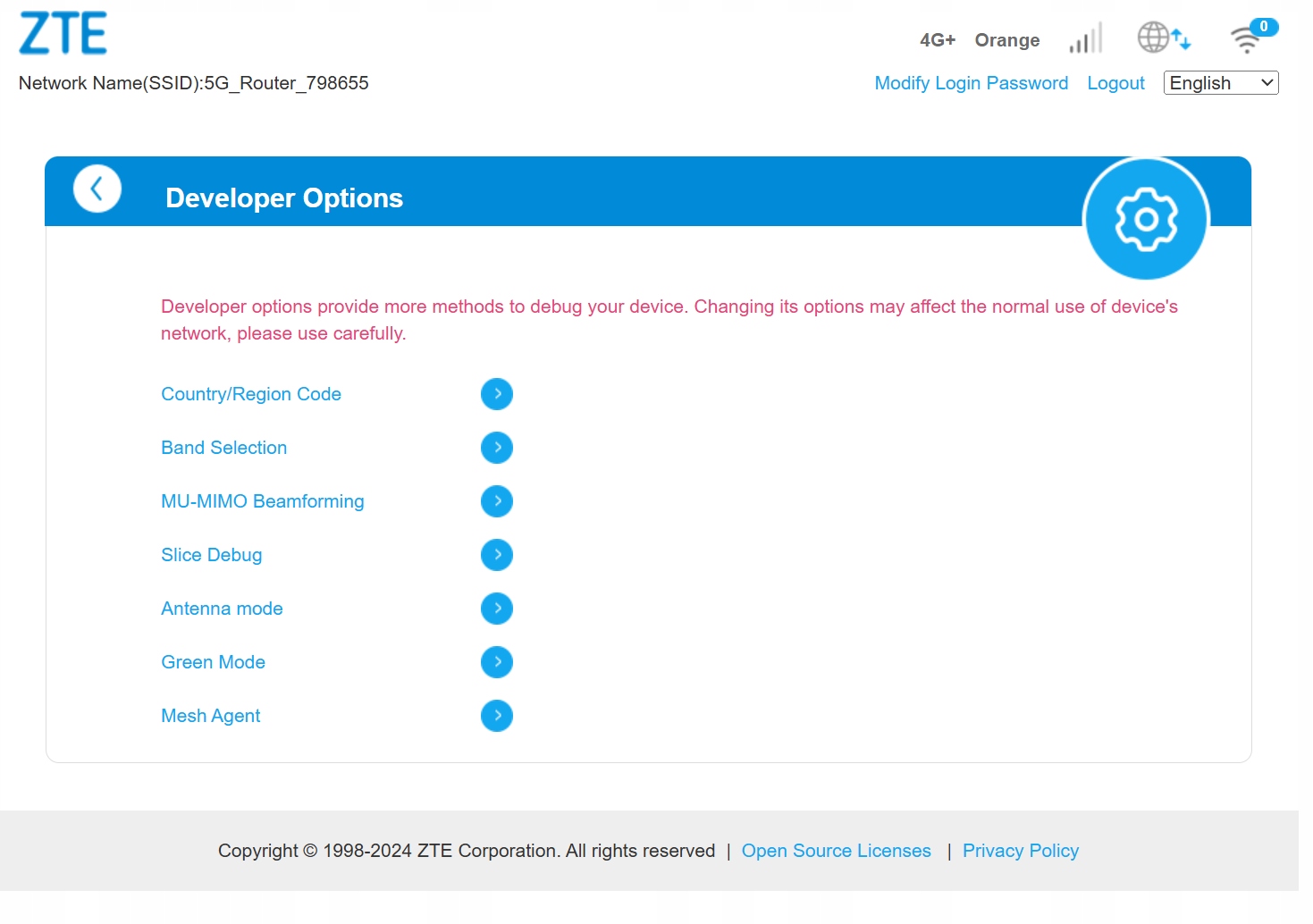Viewport: 1313px width, 924px height.
Task: Expand MU-MIMO Beamforming using its arrow
Action: [x=496, y=501]
